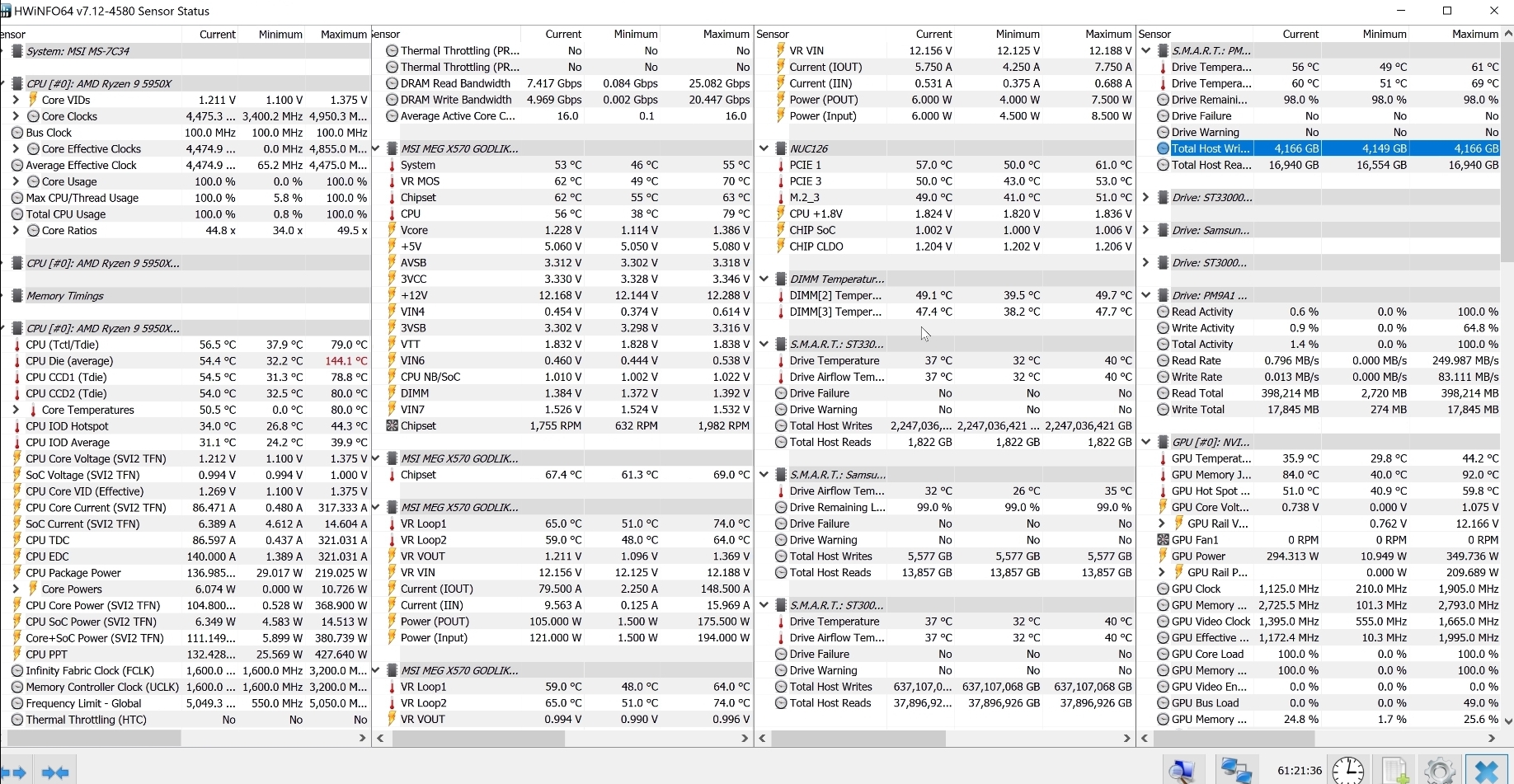Collapse the Drive: PM9A1 group
The height and width of the screenshot is (784, 1514).
coord(1146,296)
